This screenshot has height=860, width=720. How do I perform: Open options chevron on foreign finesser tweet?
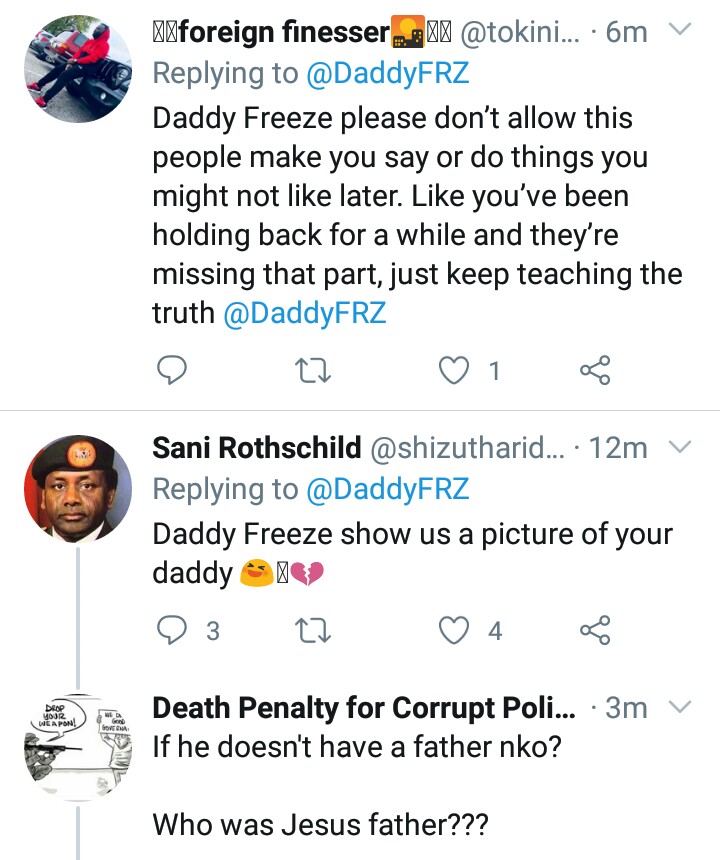point(678,31)
